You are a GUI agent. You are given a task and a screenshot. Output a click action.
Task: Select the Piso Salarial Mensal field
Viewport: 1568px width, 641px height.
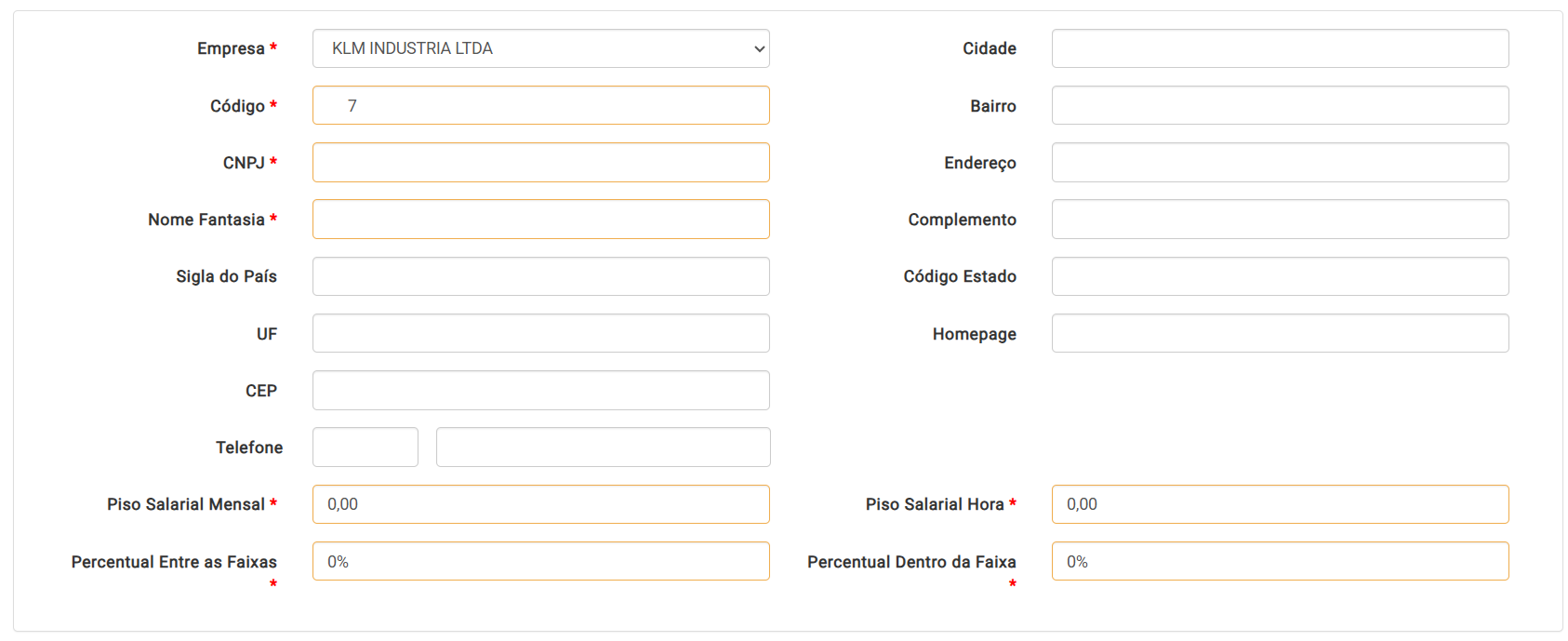[x=539, y=504]
